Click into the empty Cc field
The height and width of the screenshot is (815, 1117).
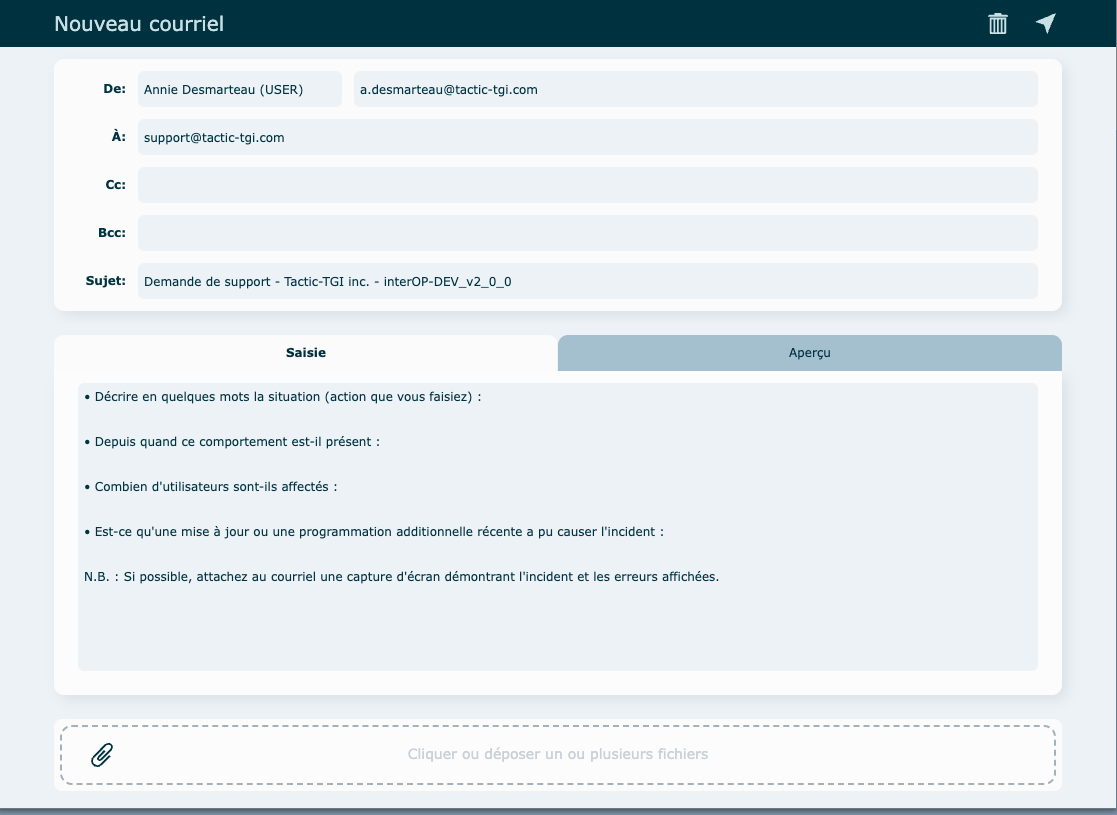click(587, 185)
